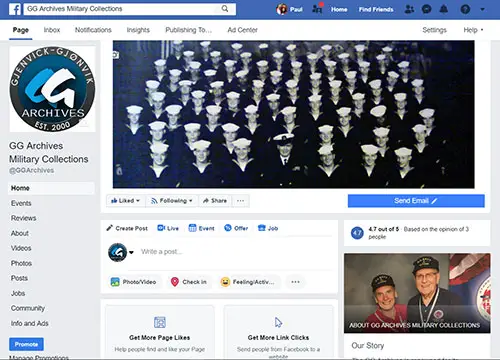Create an Event from composer
Screen dimensions: 500x360
(x=201, y=228)
